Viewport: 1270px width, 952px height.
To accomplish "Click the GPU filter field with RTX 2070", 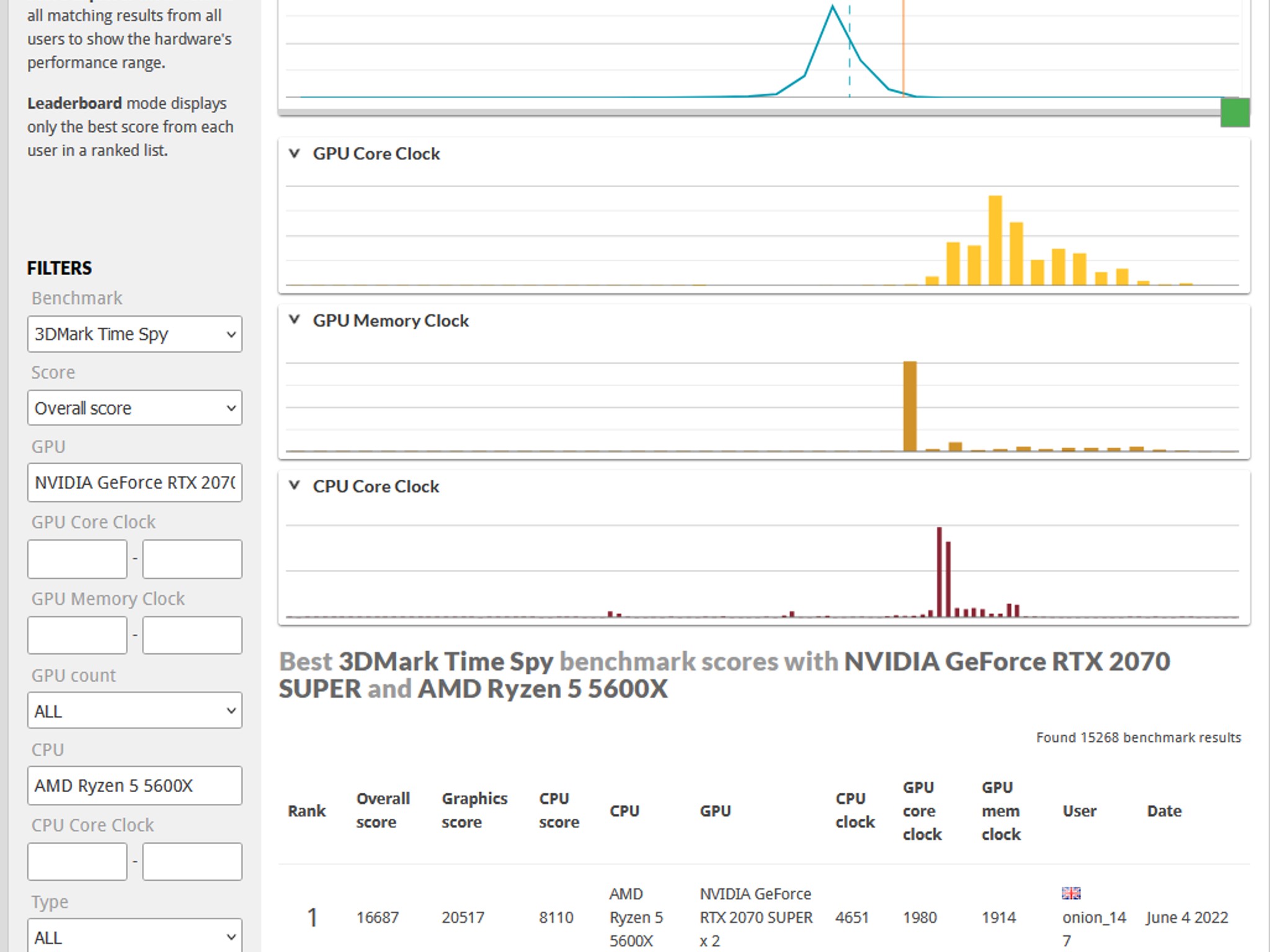I will [135, 482].
